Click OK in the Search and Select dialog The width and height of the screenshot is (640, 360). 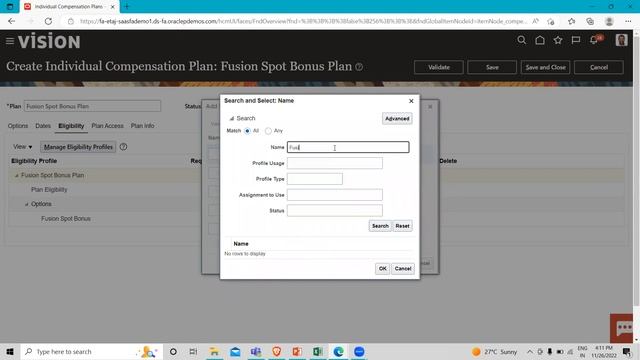point(382,269)
